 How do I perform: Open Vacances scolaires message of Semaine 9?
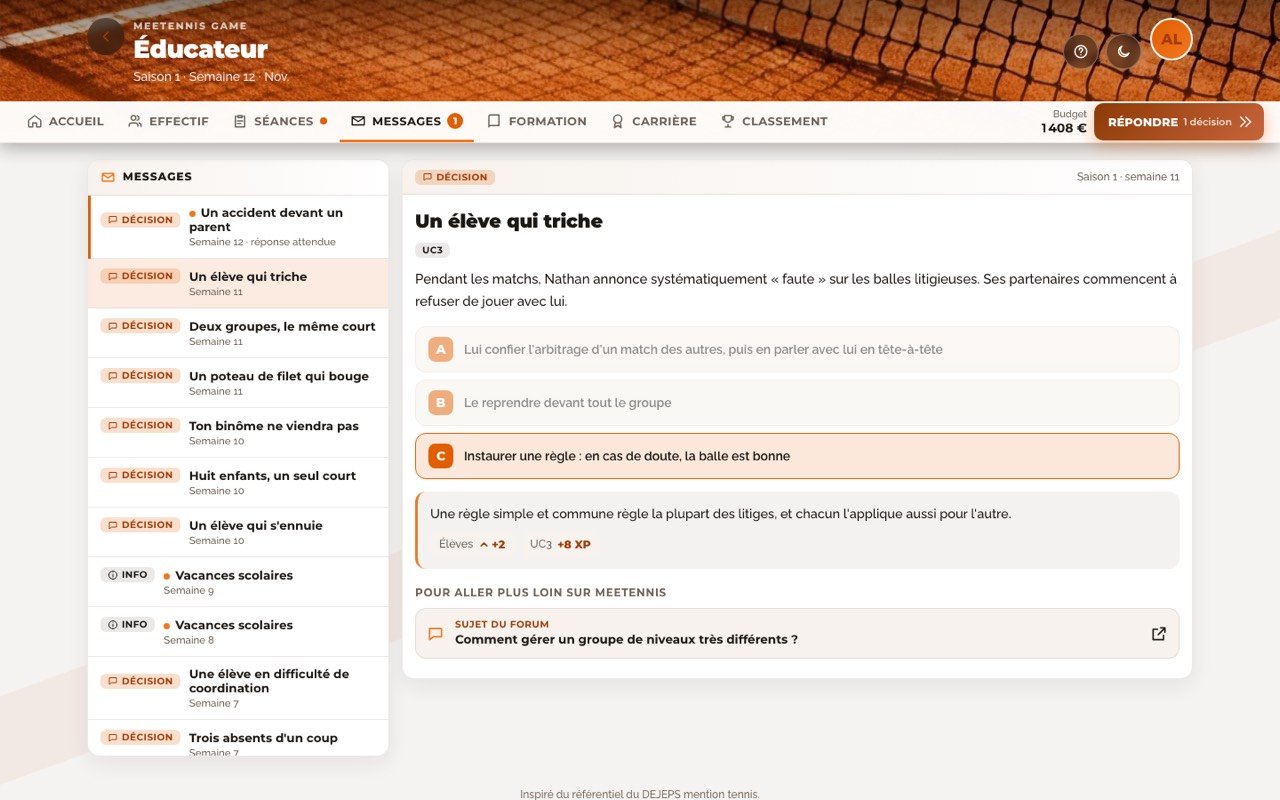pos(238,582)
